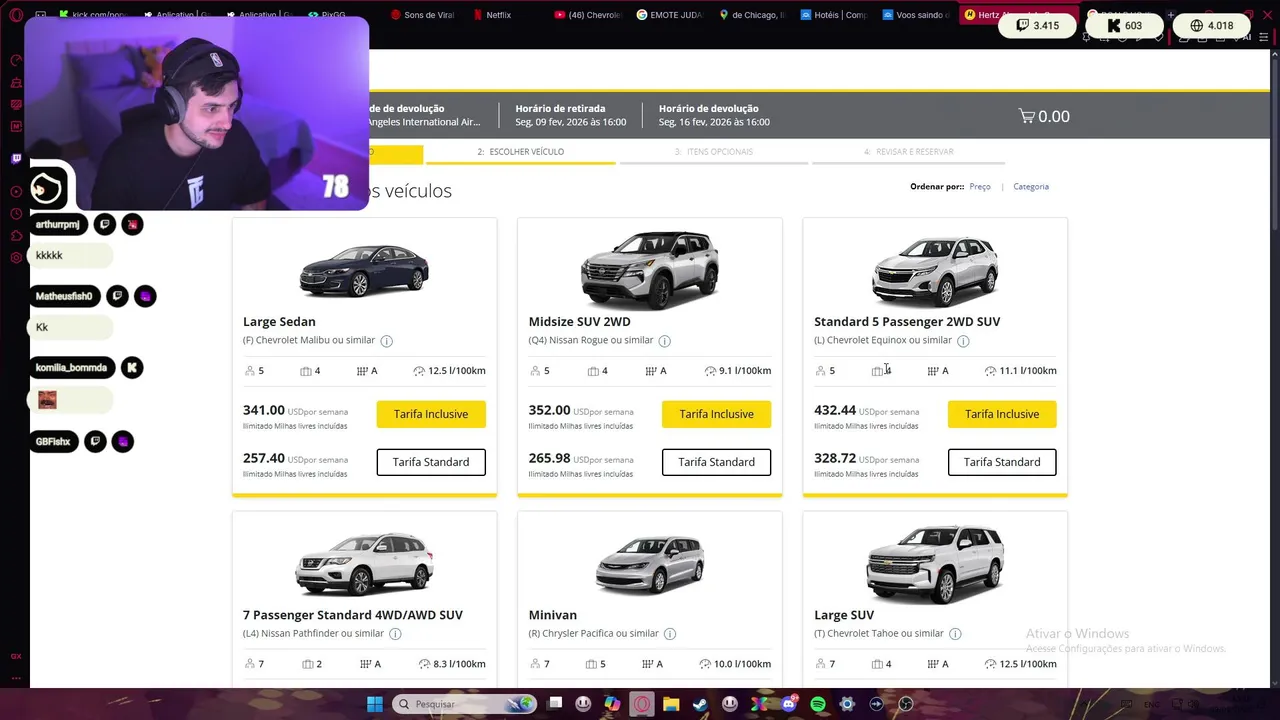The height and width of the screenshot is (720, 1280).
Task: Open the shopping cart icon
Action: click(x=1026, y=116)
